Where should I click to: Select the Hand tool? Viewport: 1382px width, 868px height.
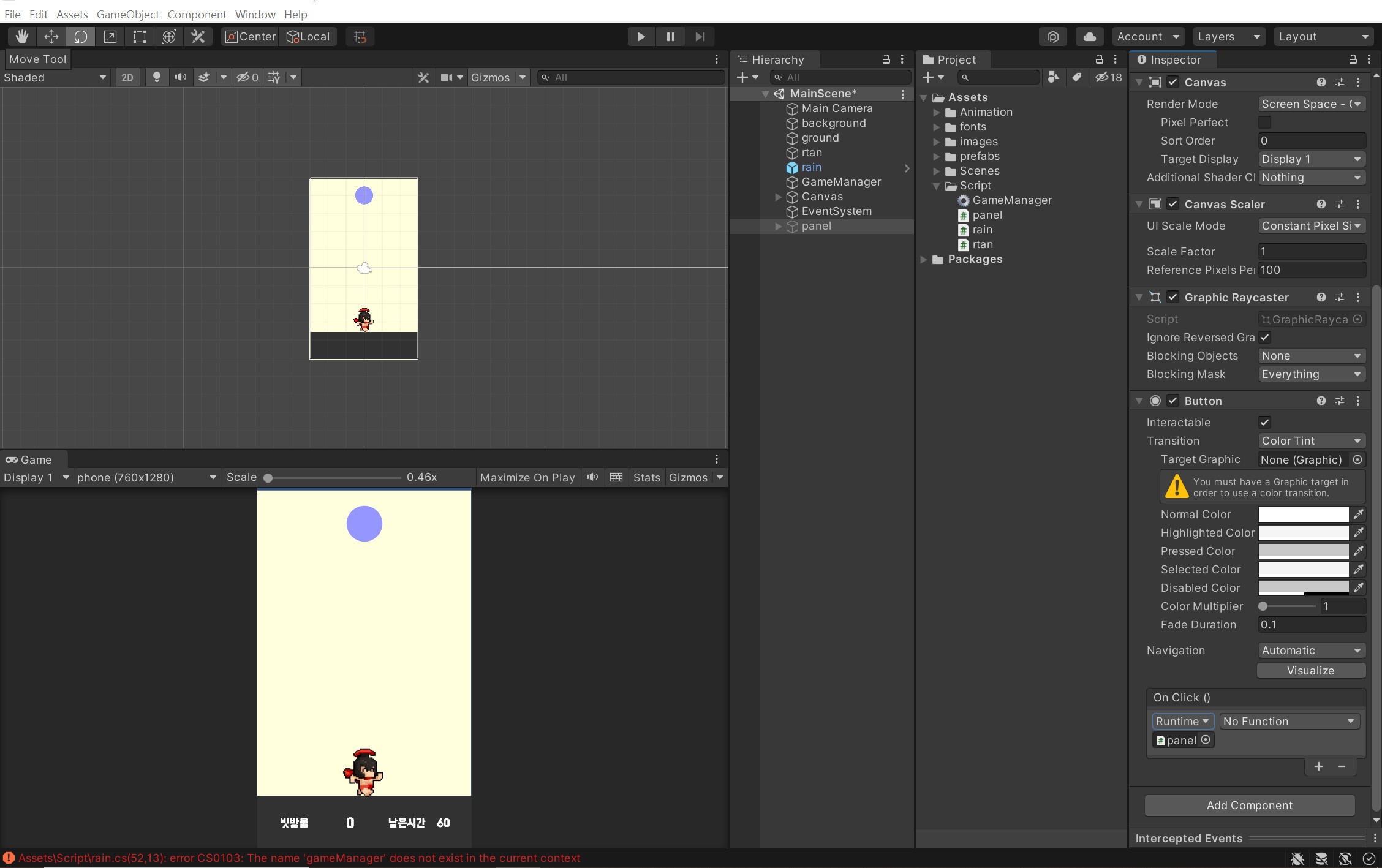22,37
